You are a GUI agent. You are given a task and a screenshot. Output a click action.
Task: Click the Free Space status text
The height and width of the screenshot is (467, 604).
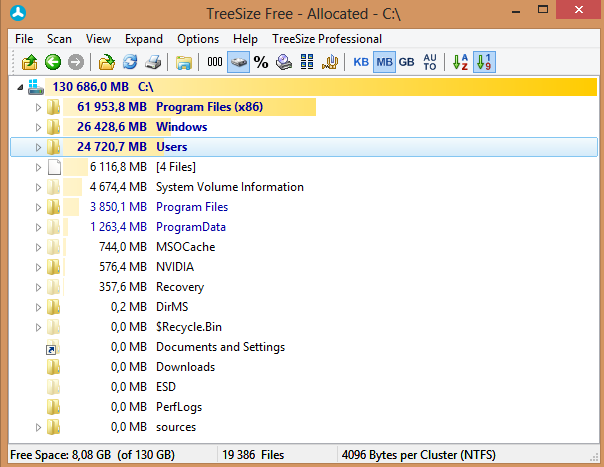(x=92, y=455)
